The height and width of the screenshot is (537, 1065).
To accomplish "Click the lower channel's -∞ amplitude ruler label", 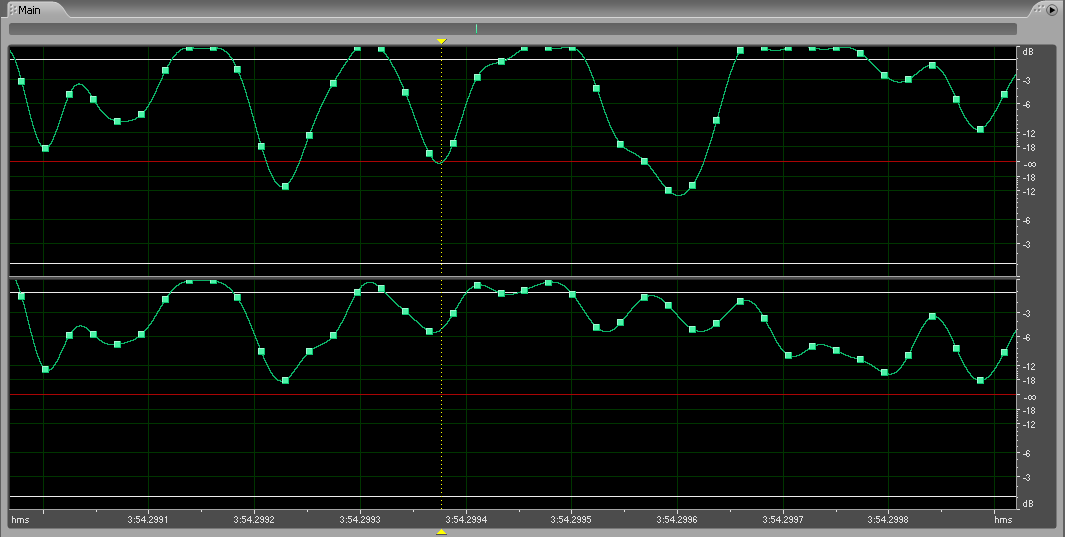I will click(x=1029, y=396).
